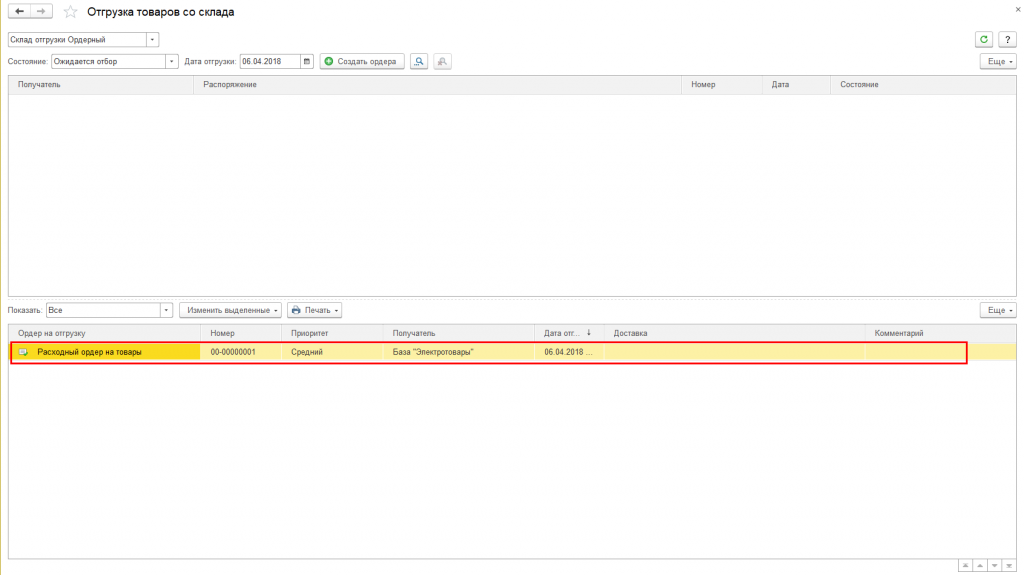Open the calendar picker for Дата отгрузки
Screen dimensions: 1024x575
click(x=306, y=61)
